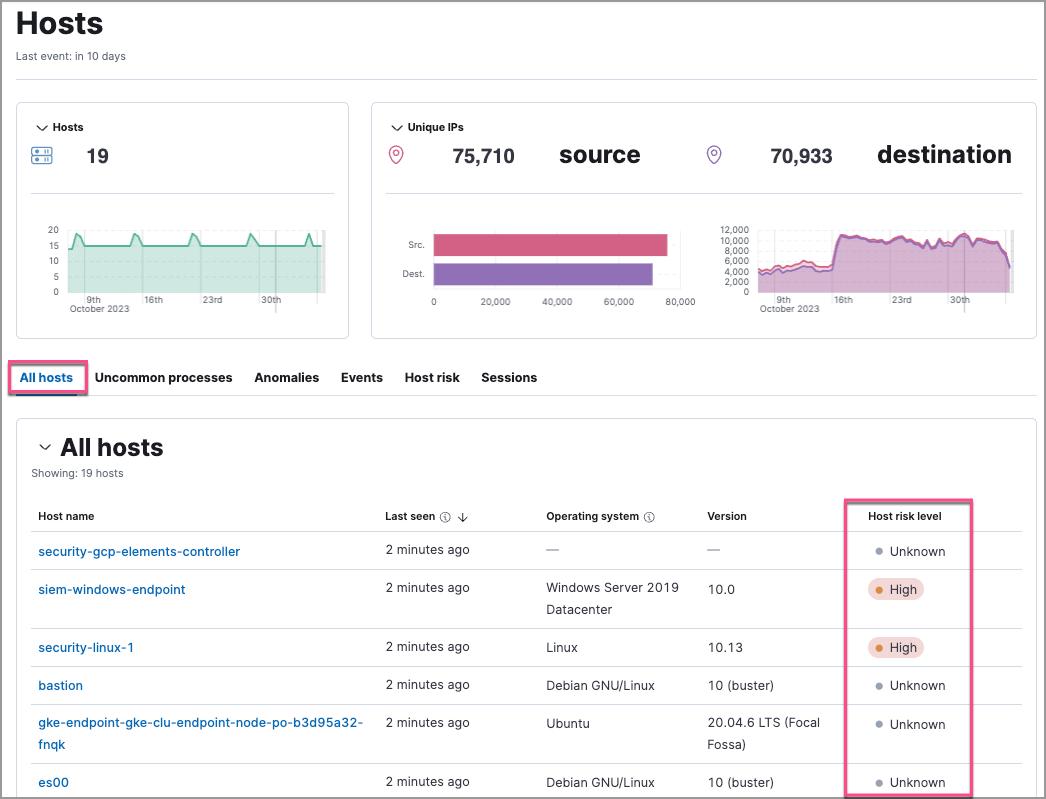Click the server storage icon beside host count
The height and width of the screenshot is (799, 1046).
pos(40,156)
